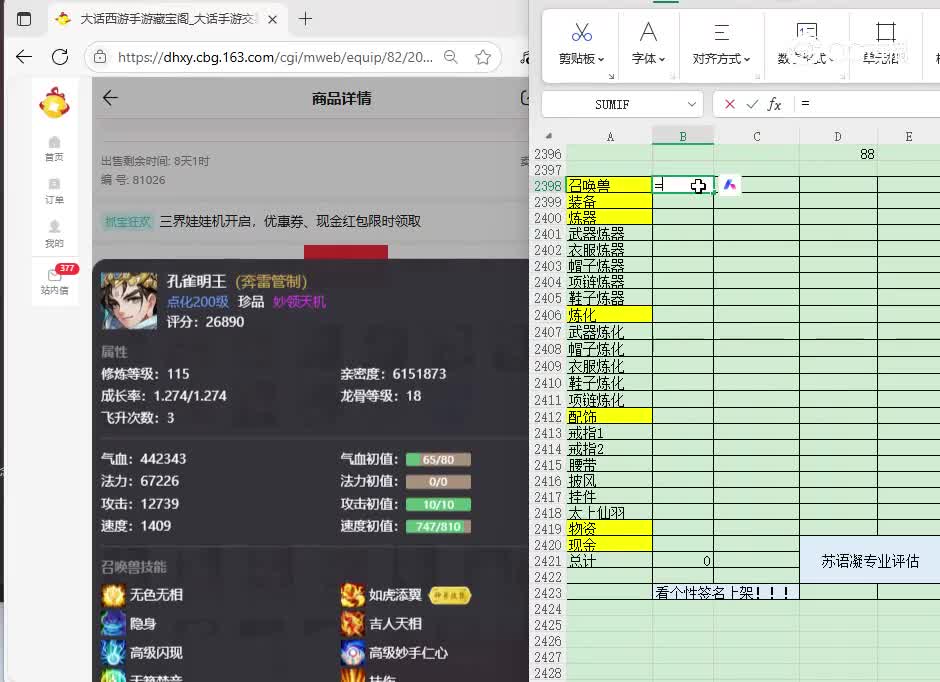
Task: Reload the page with the refresh icon
Action: point(60,57)
